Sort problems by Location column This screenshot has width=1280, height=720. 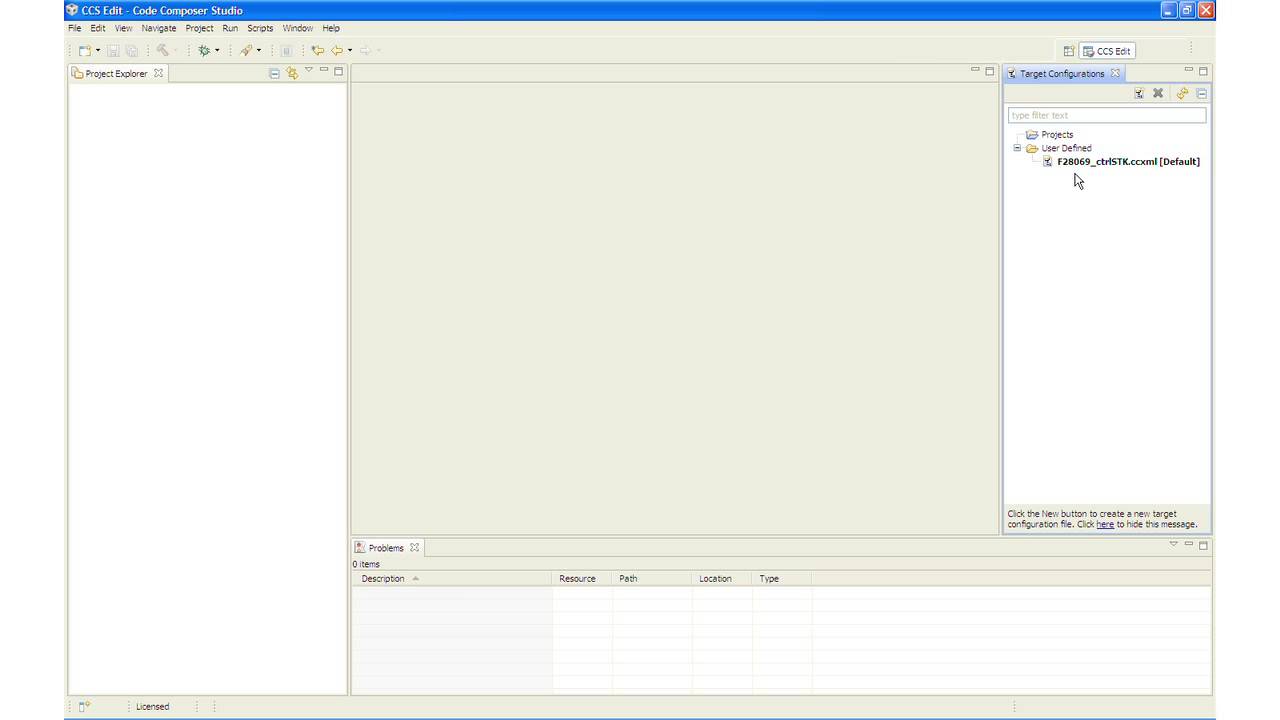(722, 578)
